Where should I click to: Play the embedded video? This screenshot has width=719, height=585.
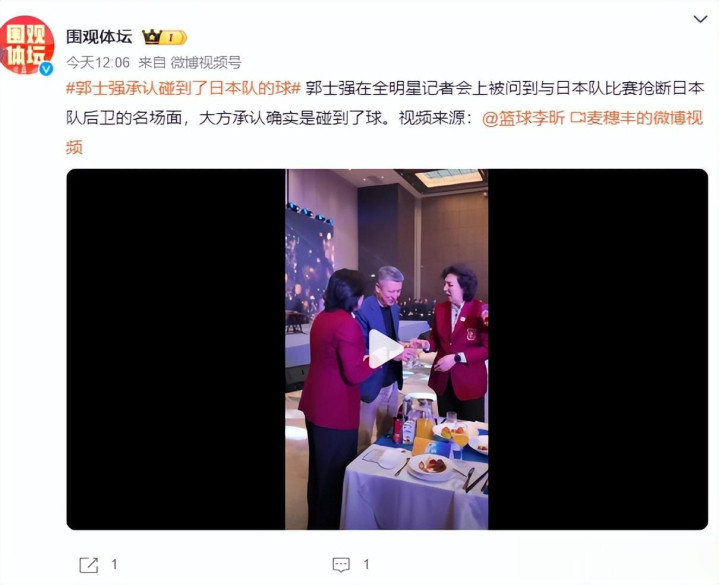[x=386, y=348]
